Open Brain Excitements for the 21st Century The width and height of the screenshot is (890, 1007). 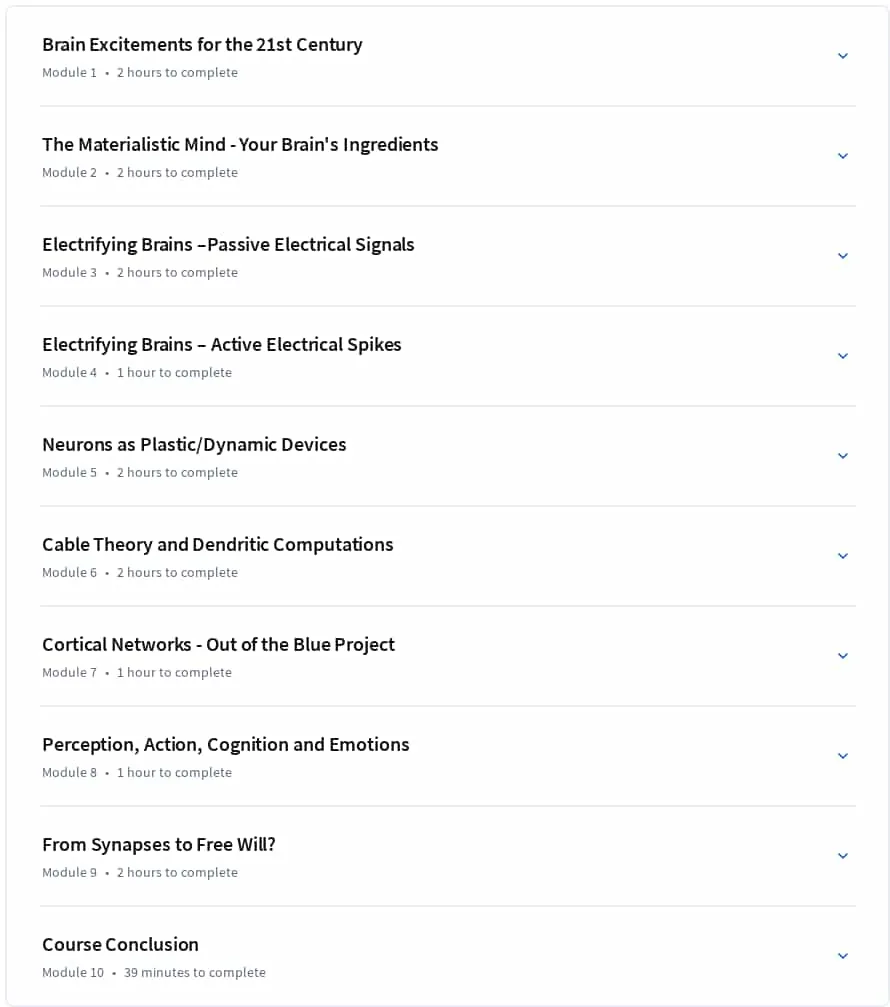(x=202, y=45)
